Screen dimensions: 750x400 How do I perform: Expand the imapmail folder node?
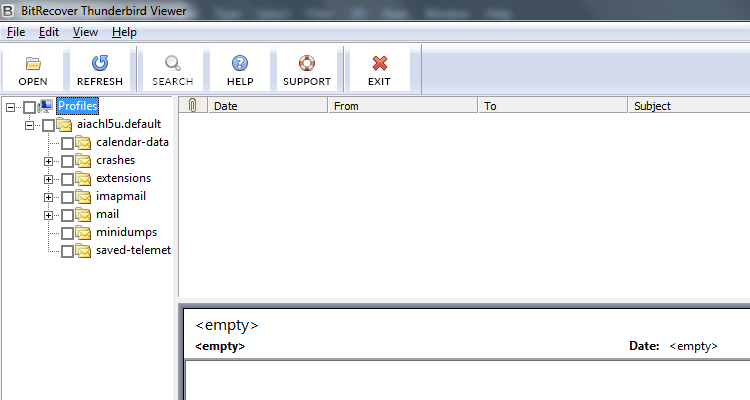pyautogui.click(x=48, y=197)
